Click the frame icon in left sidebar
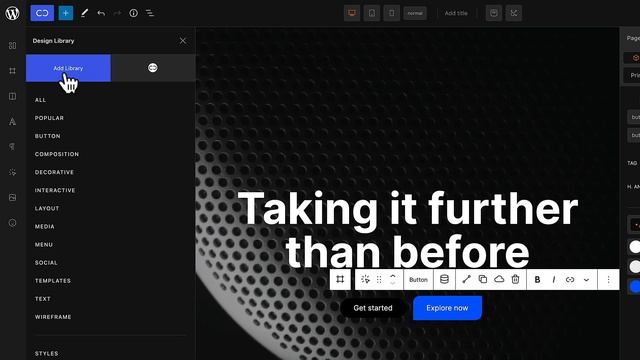The image size is (640, 360). [x=13, y=71]
